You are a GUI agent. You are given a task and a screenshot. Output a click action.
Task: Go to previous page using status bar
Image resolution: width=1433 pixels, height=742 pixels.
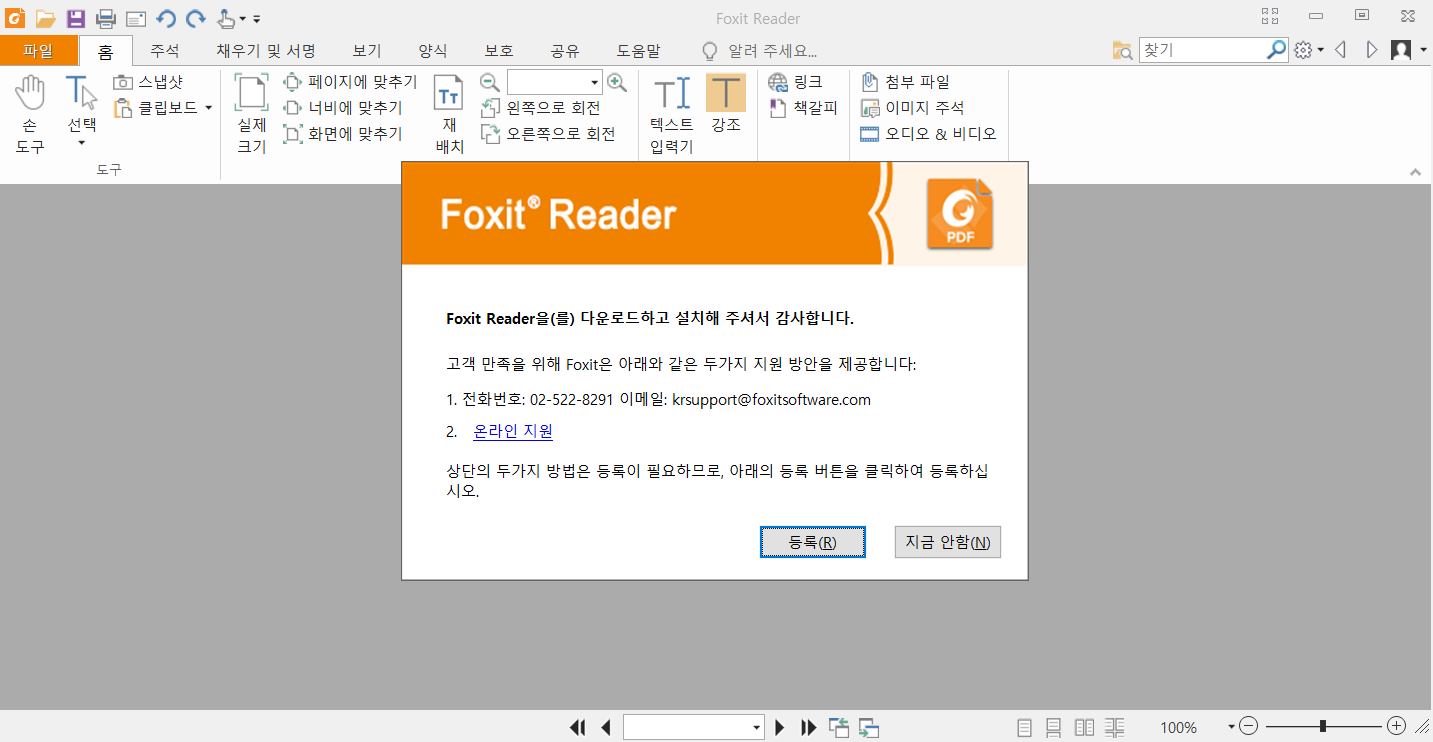(x=606, y=727)
